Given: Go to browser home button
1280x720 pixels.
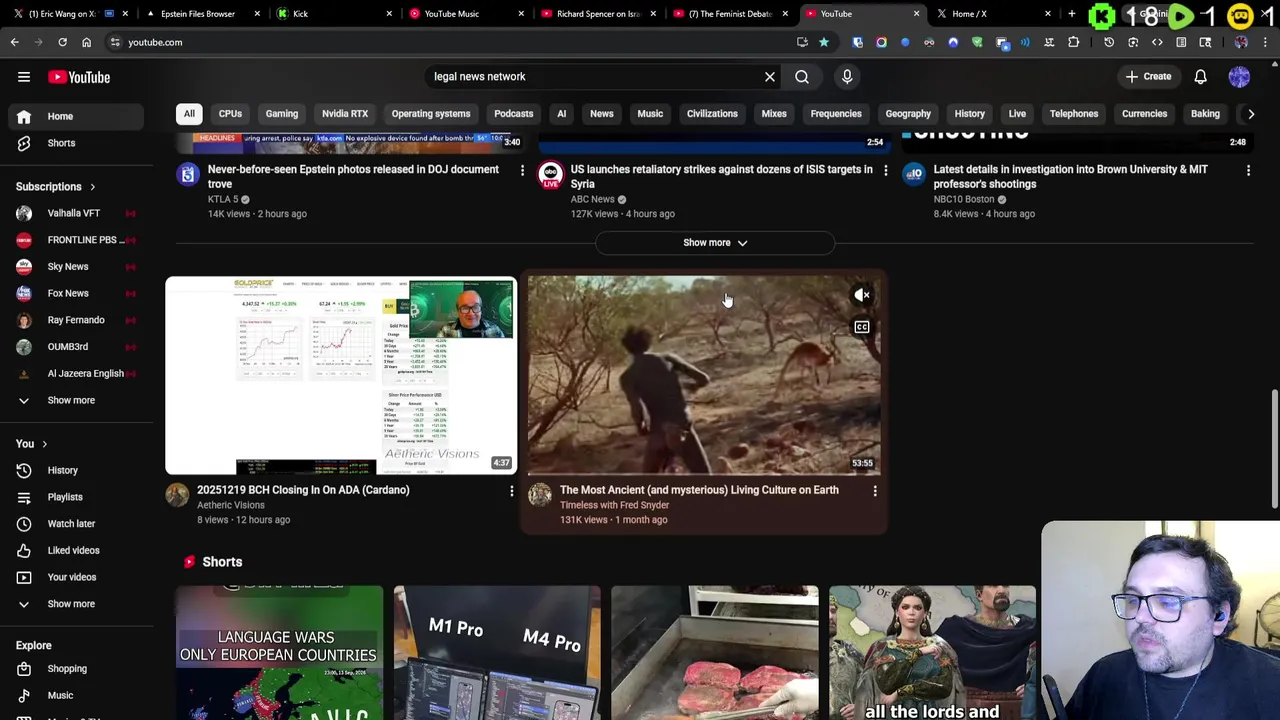Looking at the screenshot, I should coord(86,42).
